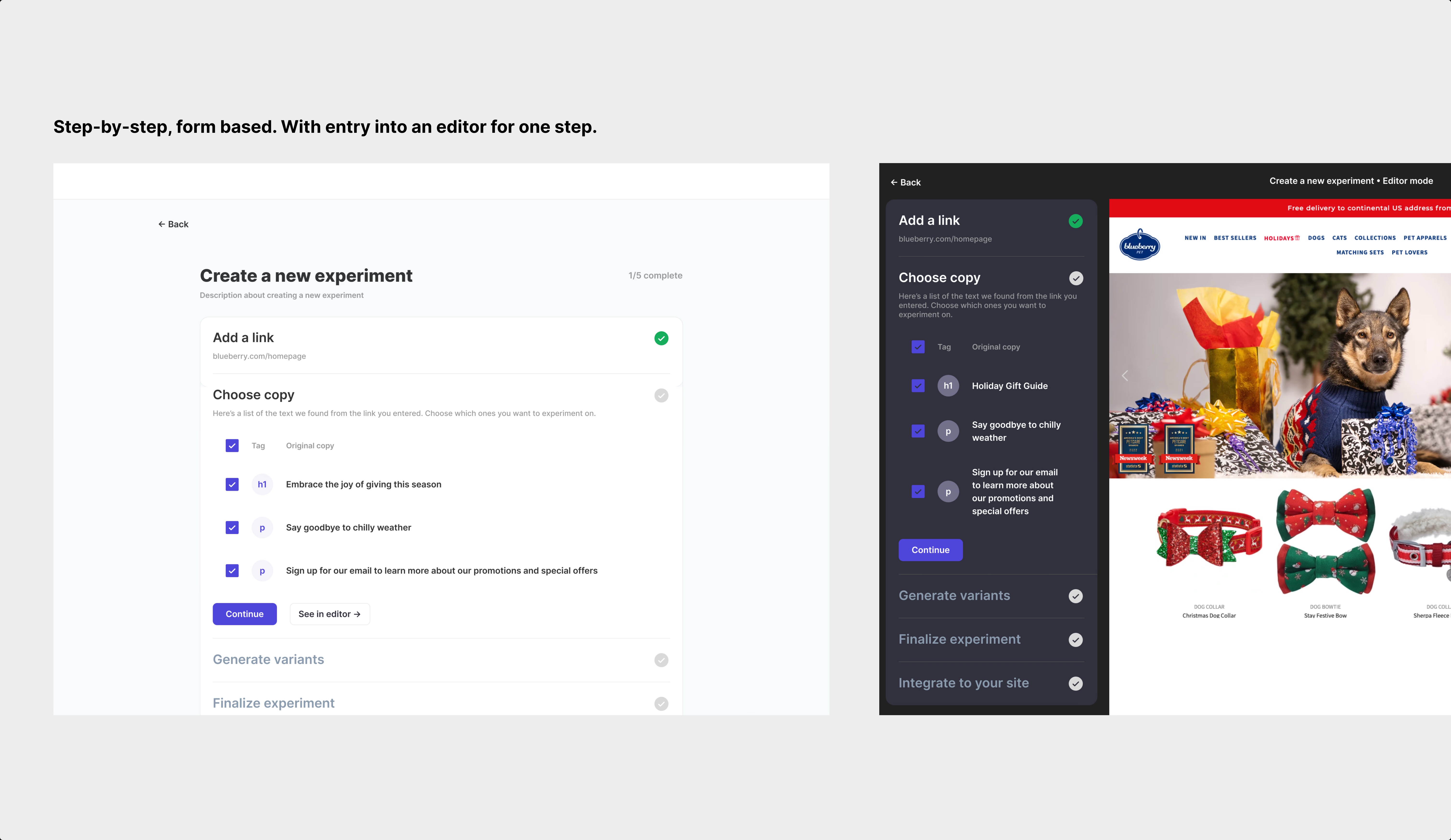Click the Blueberry Pet logo
This screenshot has width=1451, height=840.
tap(1139, 245)
